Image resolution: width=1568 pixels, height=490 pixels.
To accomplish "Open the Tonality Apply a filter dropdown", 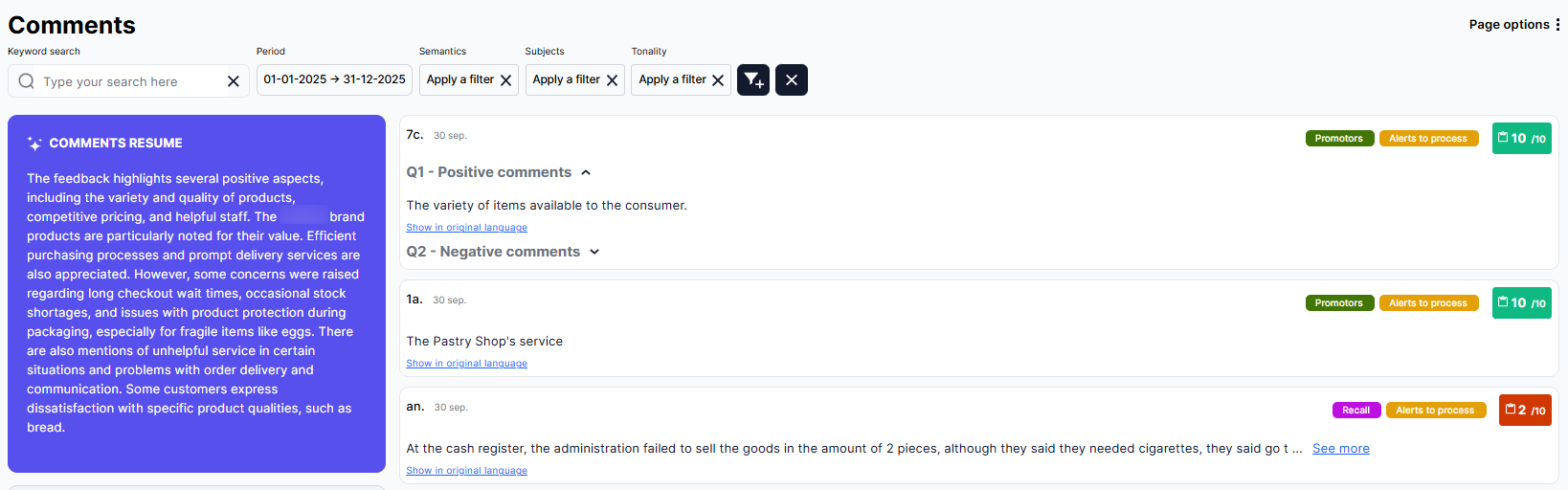I will point(672,80).
